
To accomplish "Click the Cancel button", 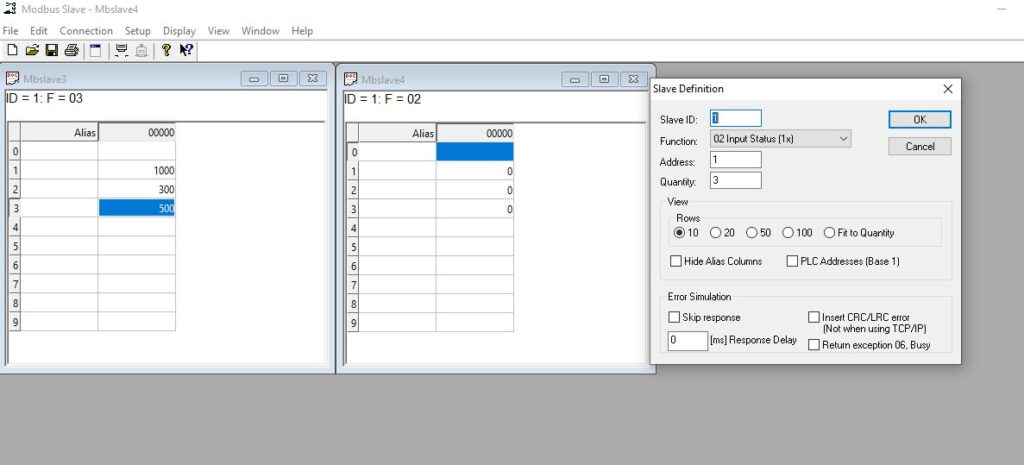I will pos(919,146).
